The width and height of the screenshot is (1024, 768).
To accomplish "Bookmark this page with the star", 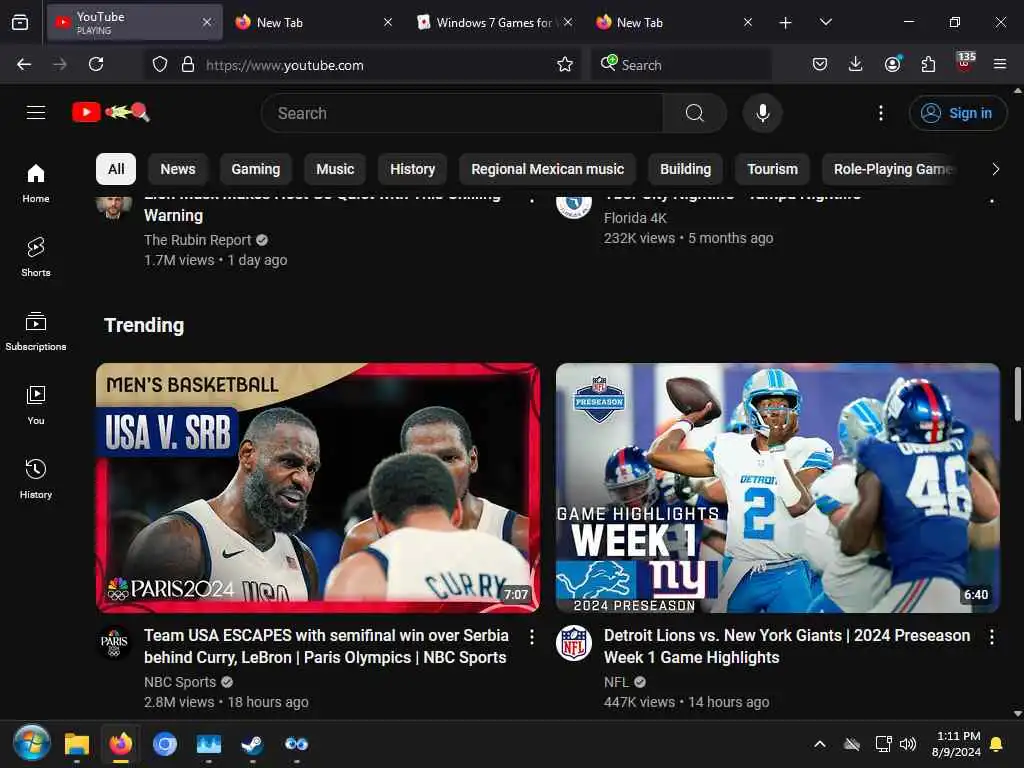I will (x=565, y=64).
